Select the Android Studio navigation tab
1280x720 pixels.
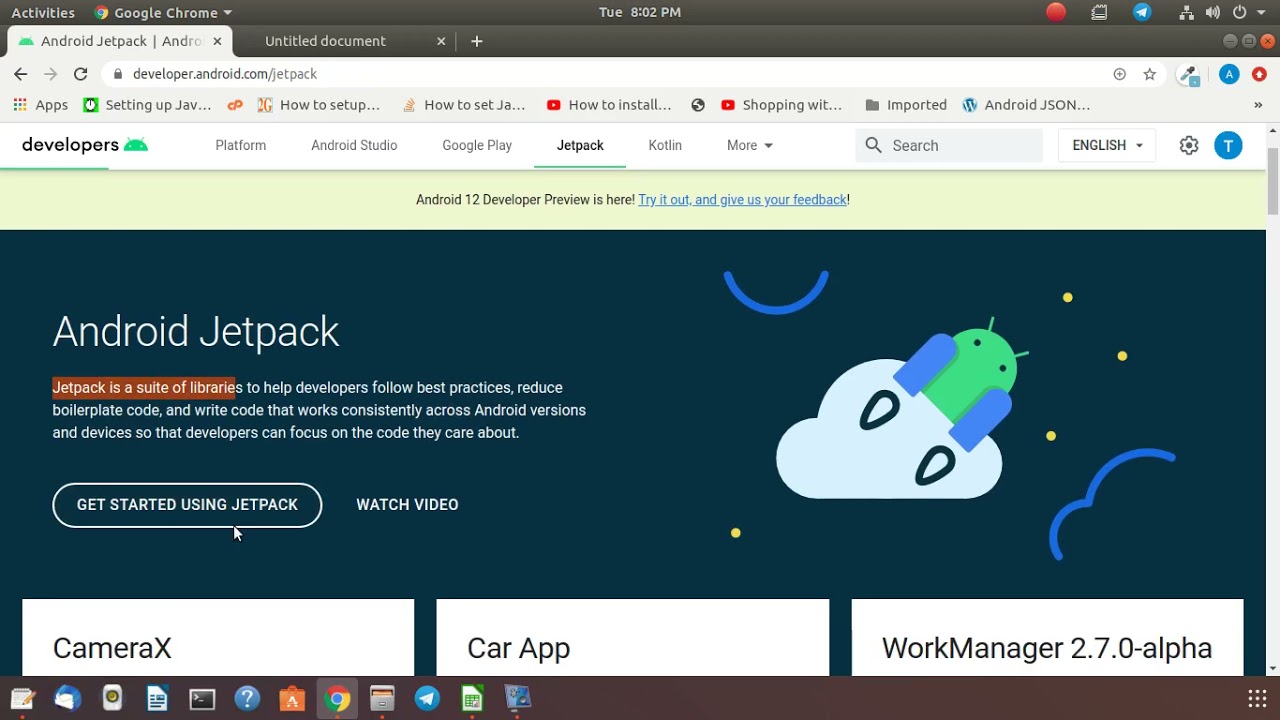[x=354, y=145]
